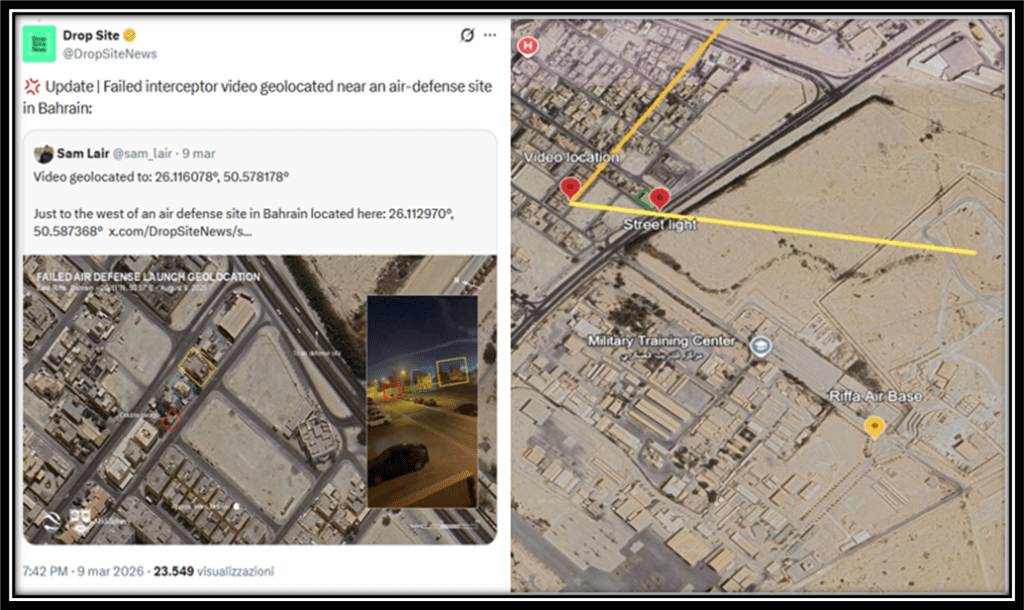The width and height of the screenshot is (1024, 610).
Task: Click the Sam Lair author name
Action: [84, 154]
